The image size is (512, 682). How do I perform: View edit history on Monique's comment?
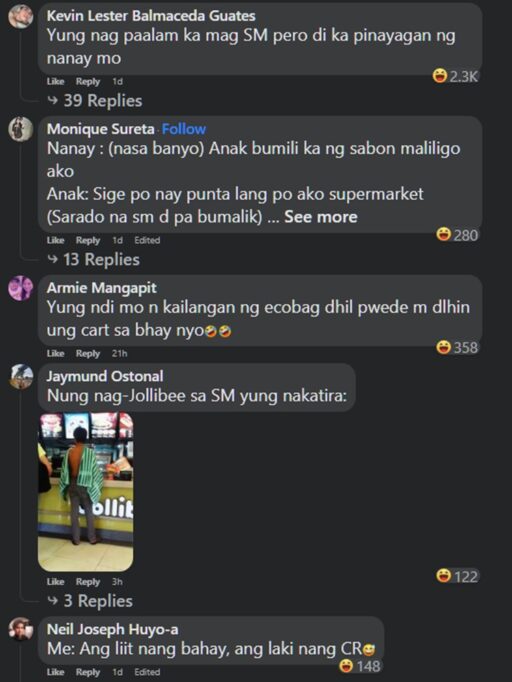click(x=147, y=240)
